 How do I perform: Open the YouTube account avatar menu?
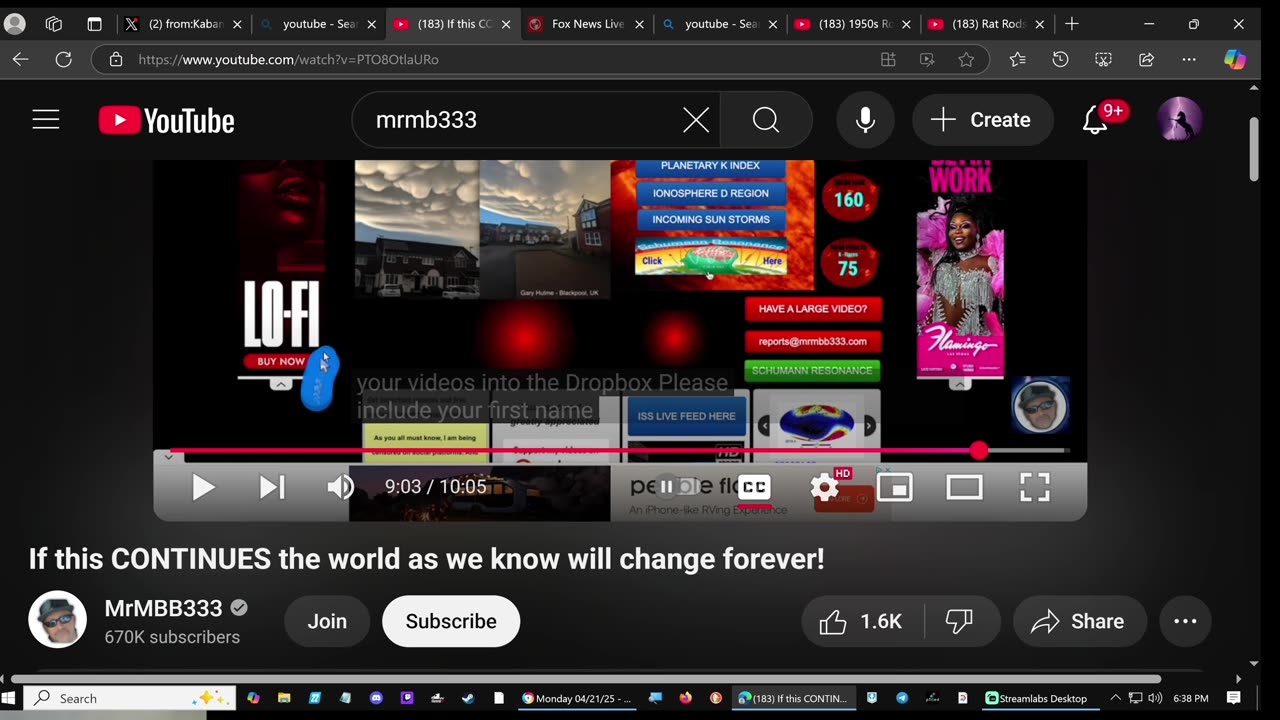tap(1180, 120)
